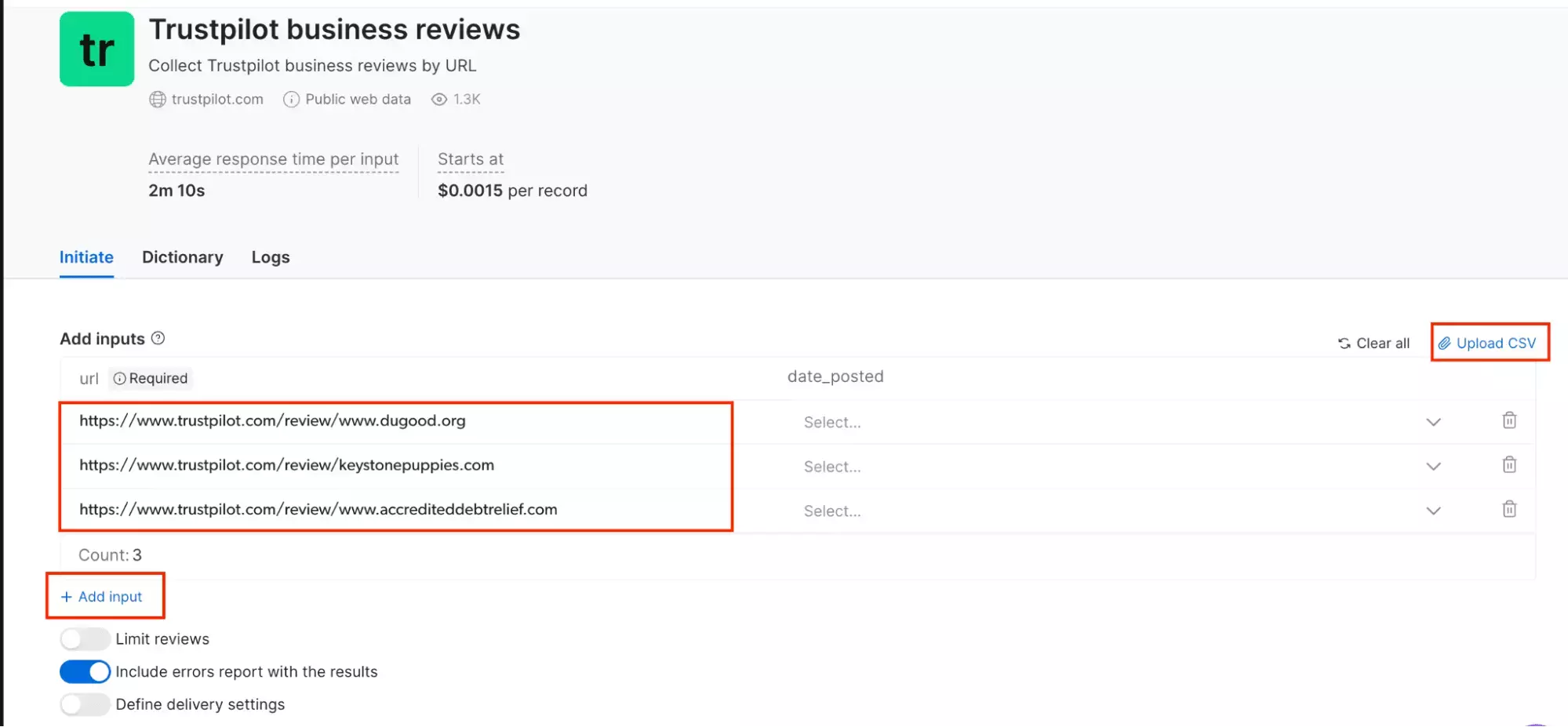Click the info icon next to Public web data
The height and width of the screenshot is (727, 1568).
pos(291,100)
